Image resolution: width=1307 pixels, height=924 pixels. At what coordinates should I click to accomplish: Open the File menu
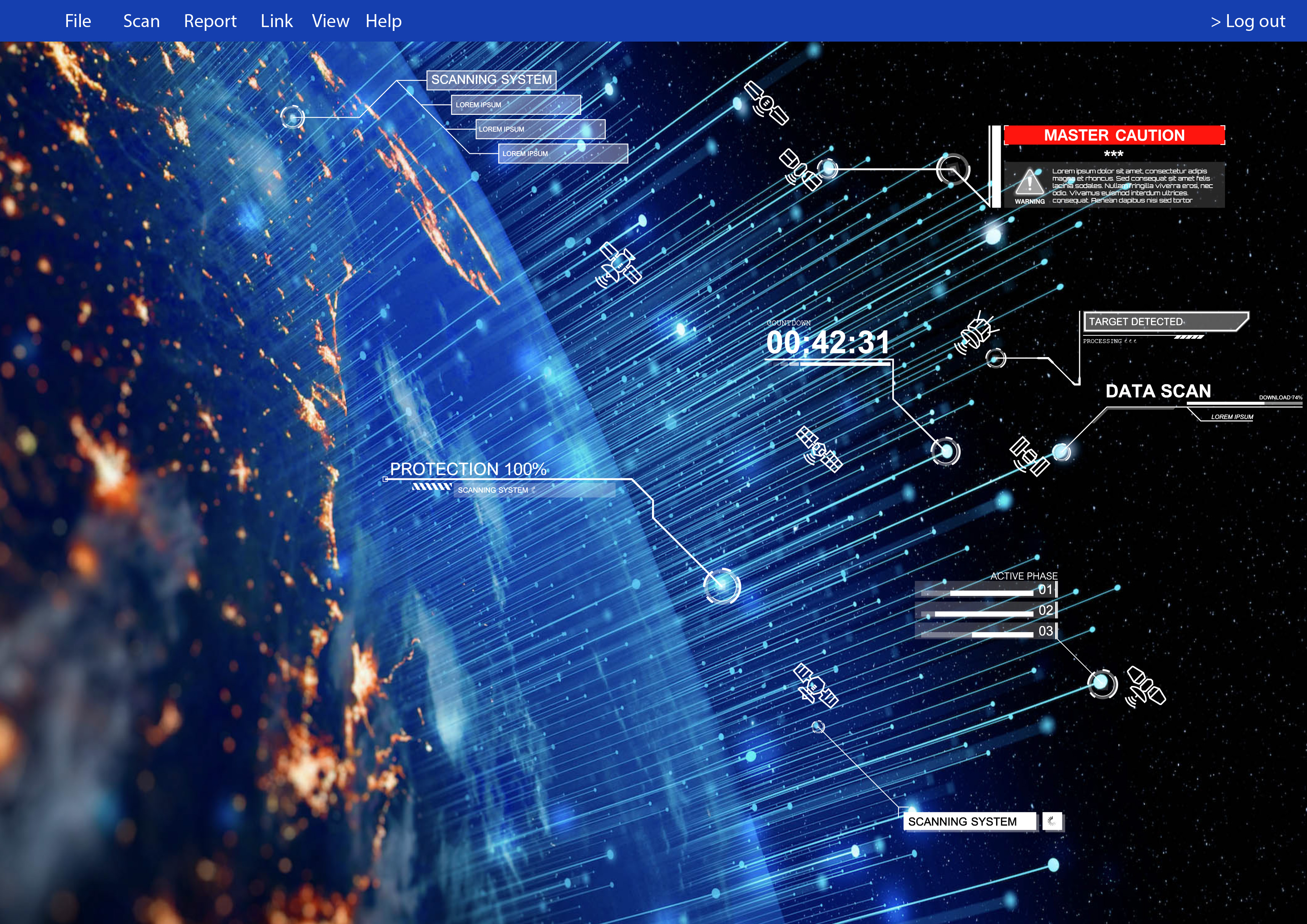coord(78,21)
